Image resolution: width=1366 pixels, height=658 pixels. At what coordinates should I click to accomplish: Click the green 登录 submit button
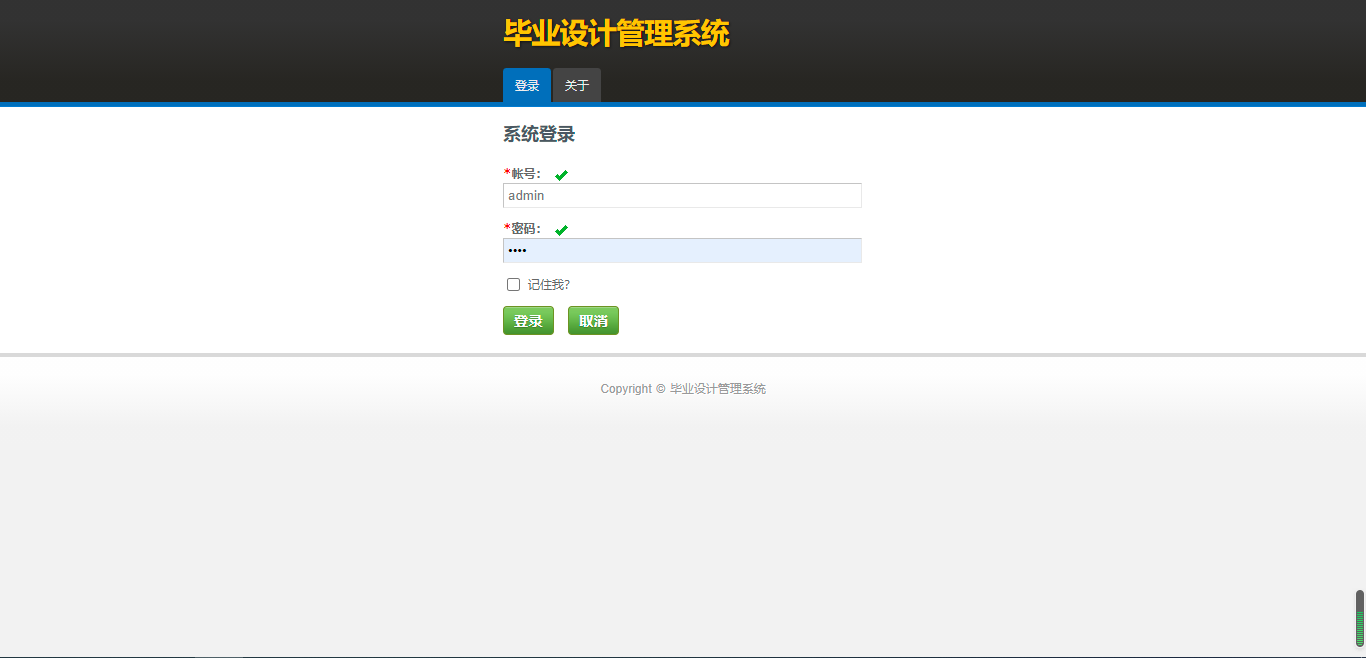(x=528, y=321)
